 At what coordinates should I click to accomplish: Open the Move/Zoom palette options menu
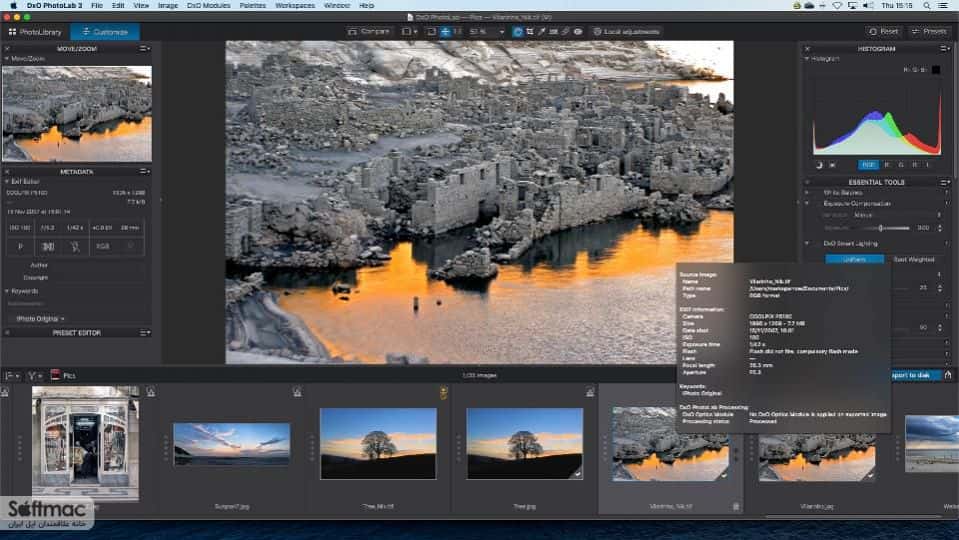pos(145,48)
